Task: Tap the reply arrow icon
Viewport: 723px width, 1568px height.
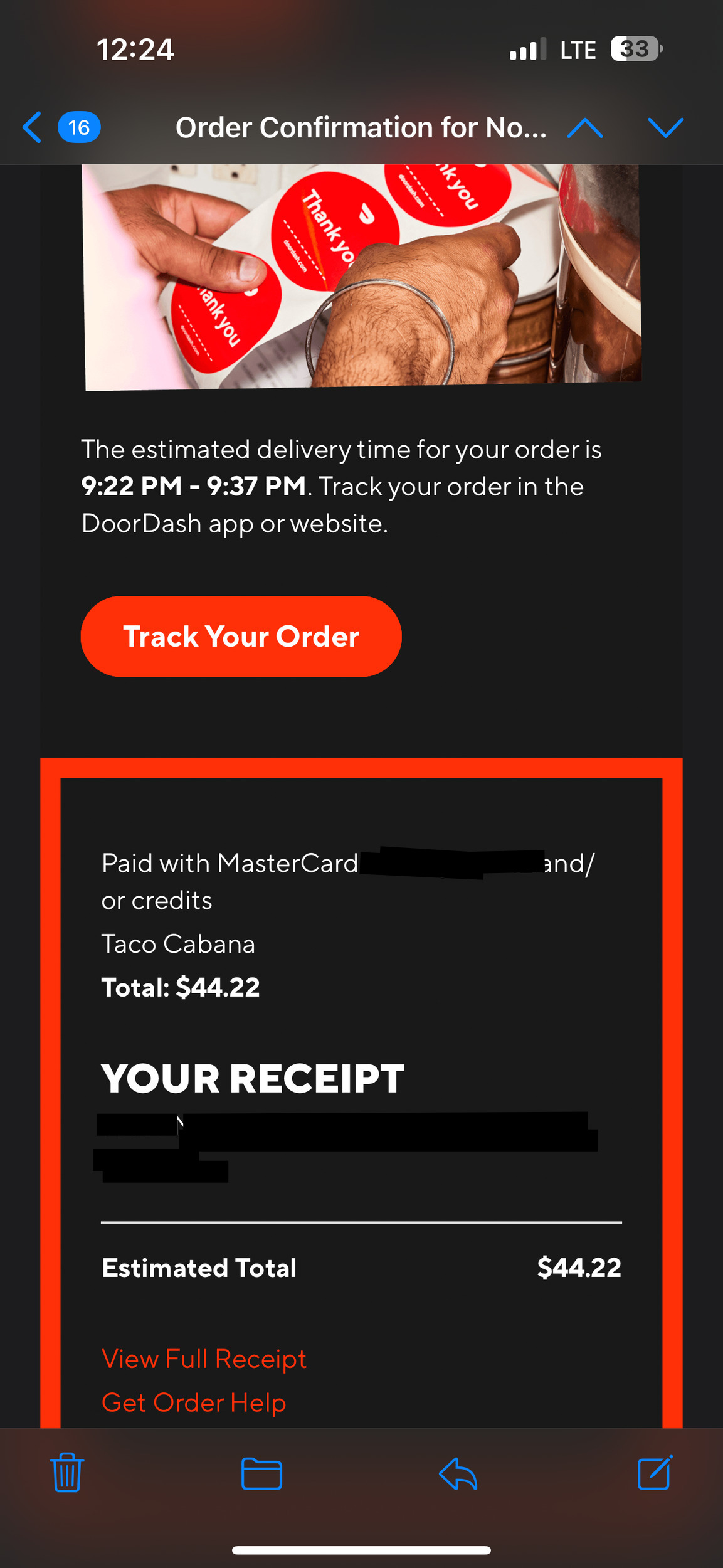Action: [458, 1473]
